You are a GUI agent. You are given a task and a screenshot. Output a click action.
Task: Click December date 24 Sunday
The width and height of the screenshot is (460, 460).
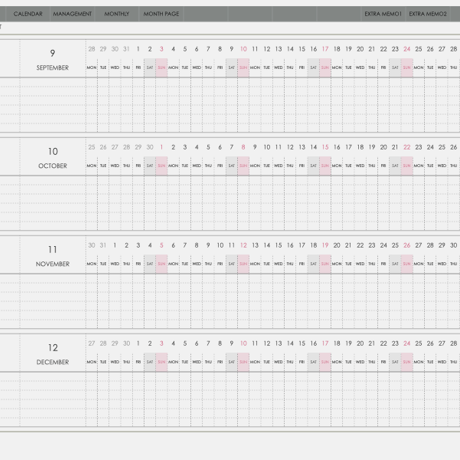407,343
